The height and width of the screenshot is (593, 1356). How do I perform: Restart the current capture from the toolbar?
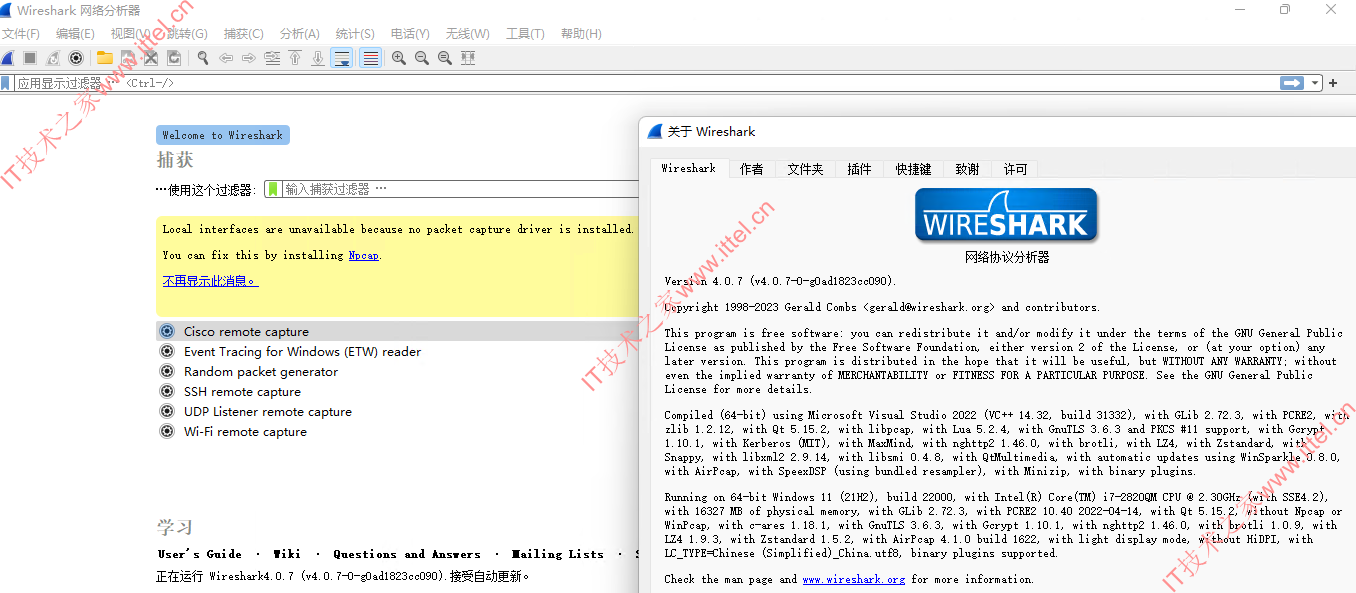coord(53,58)
